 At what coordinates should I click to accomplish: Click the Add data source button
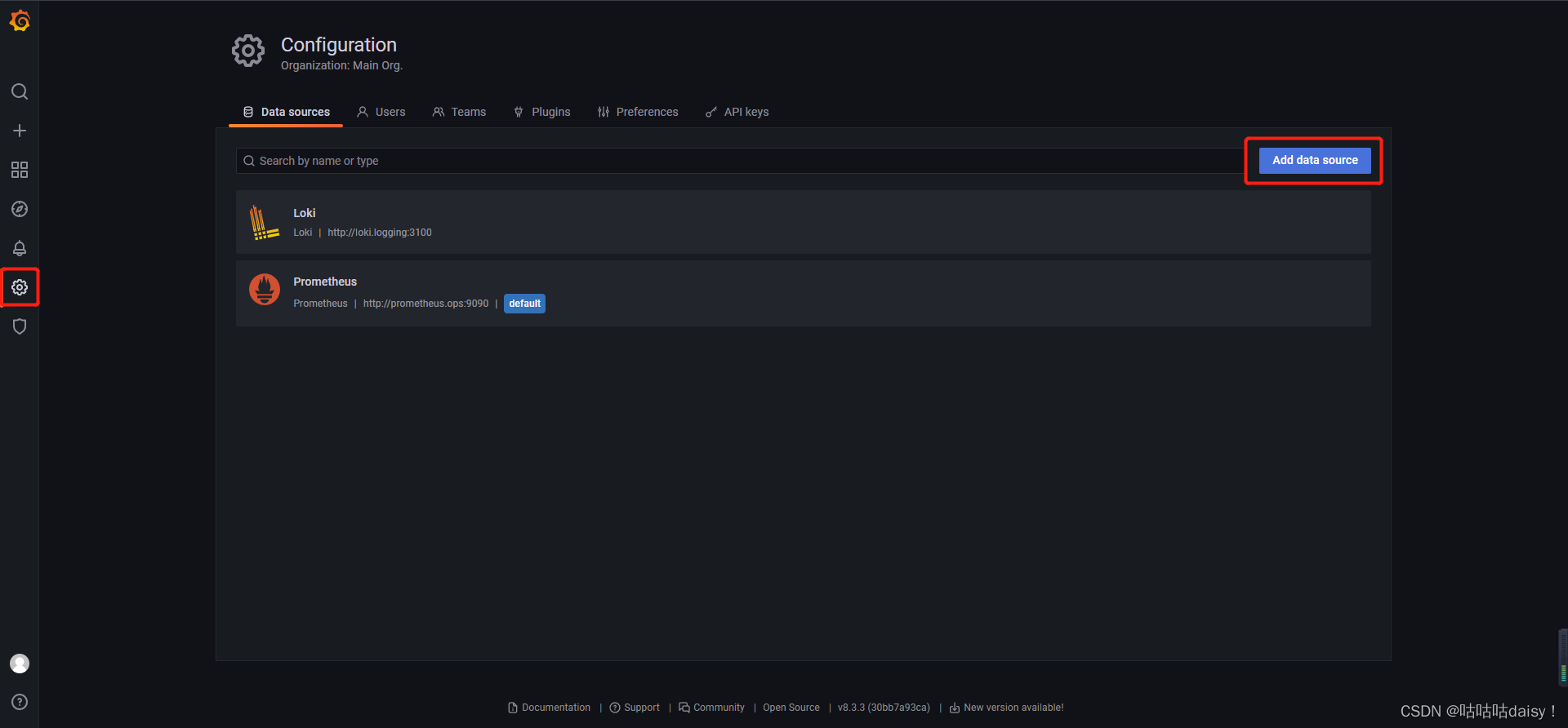1315,160
